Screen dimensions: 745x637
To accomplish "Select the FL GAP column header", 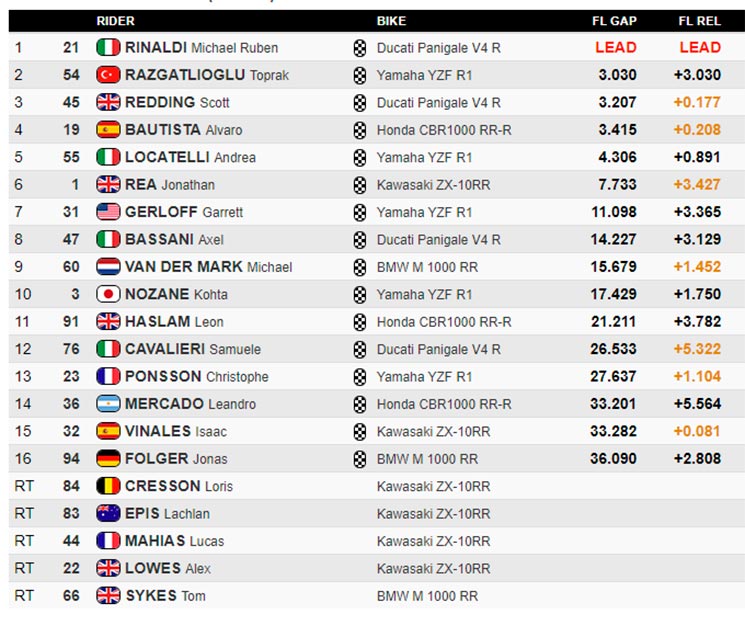I will tap(614, 21).
